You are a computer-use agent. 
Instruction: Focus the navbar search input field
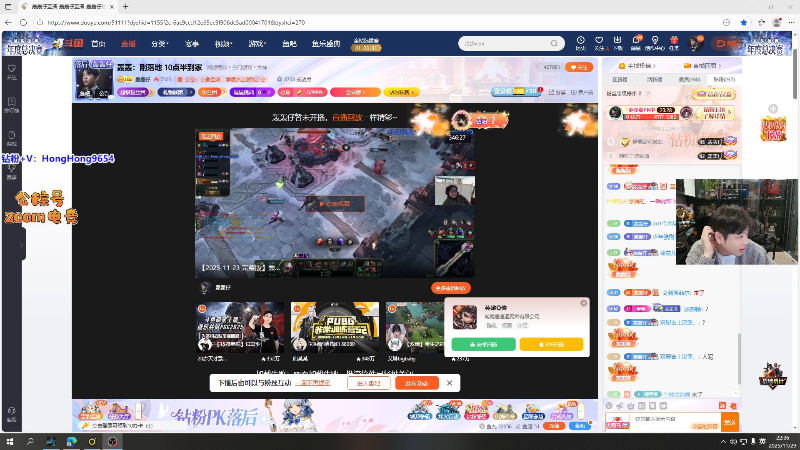click(505, 43)
